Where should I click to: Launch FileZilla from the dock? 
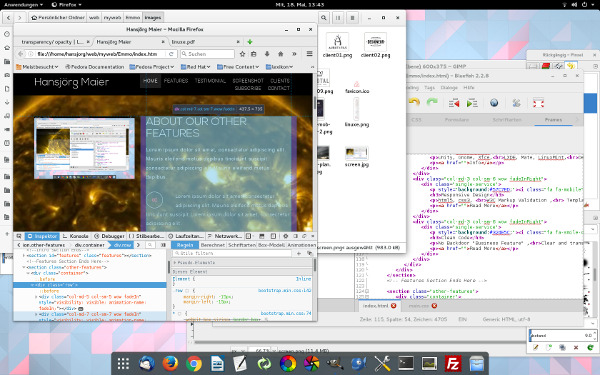[x=453, y=363]
